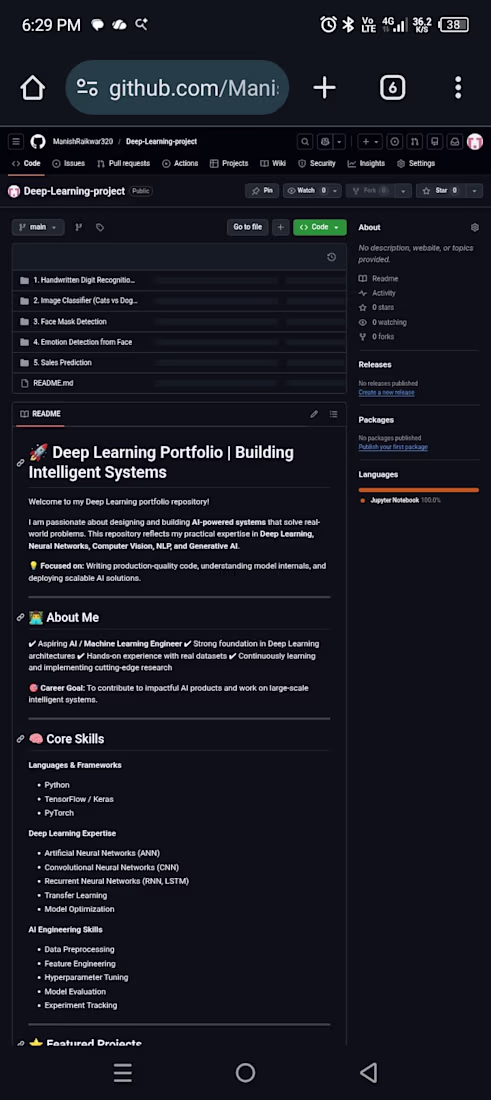Expand the green Code dropdown
Image resolution: width=491 pixels, height=1100 pixels.
point(320,227)
